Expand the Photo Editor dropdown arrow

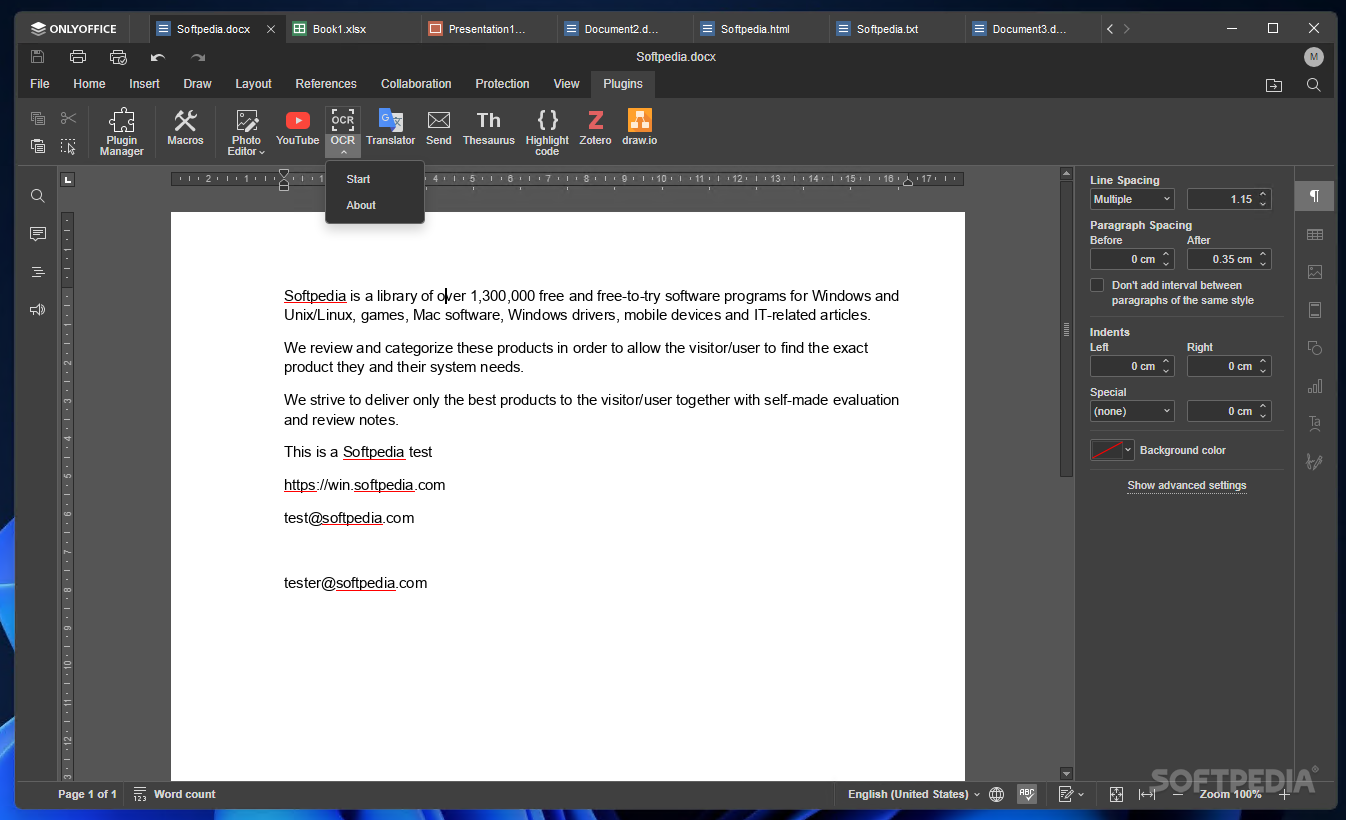(262, 153)
